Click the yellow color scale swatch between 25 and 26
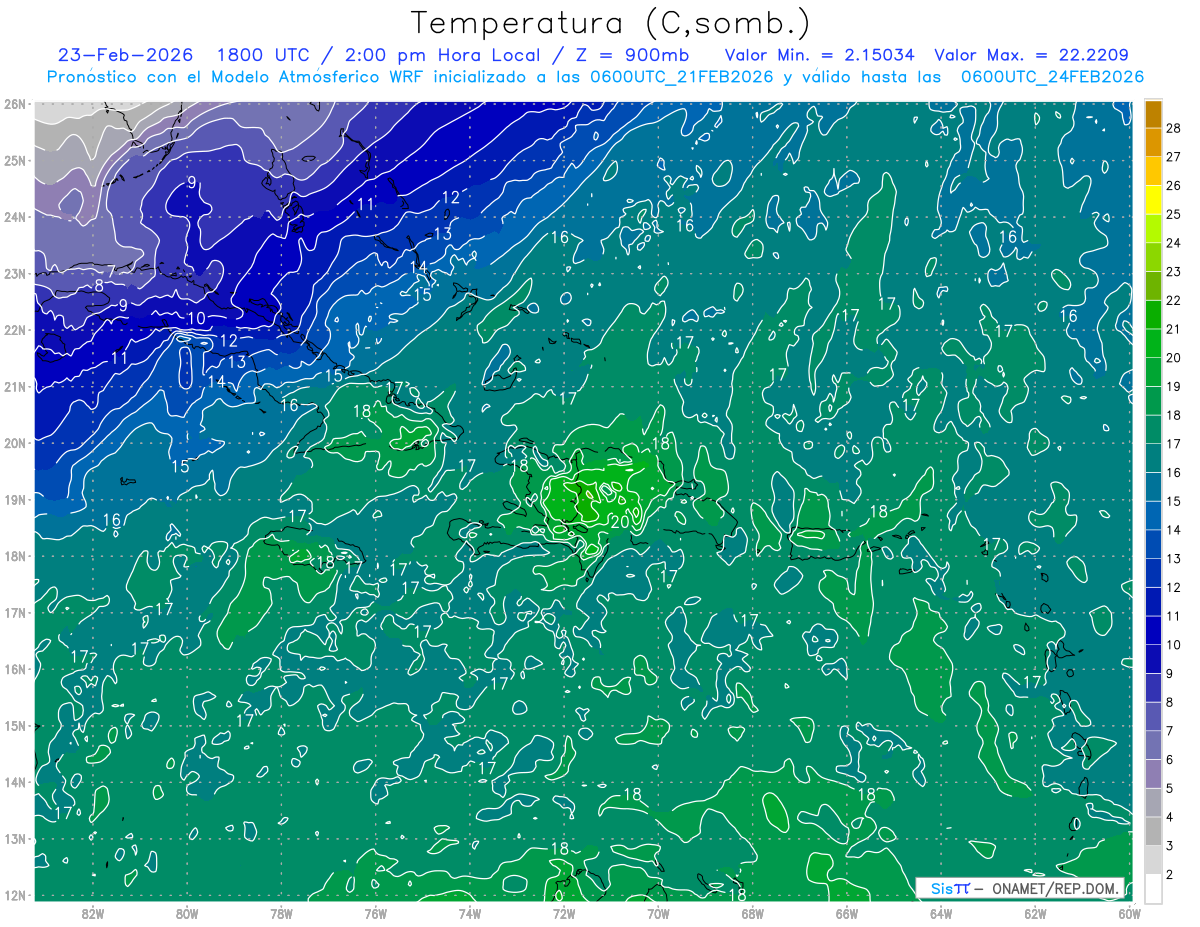The width and height of the screenshot is (1200, 927). (1153, 199)
